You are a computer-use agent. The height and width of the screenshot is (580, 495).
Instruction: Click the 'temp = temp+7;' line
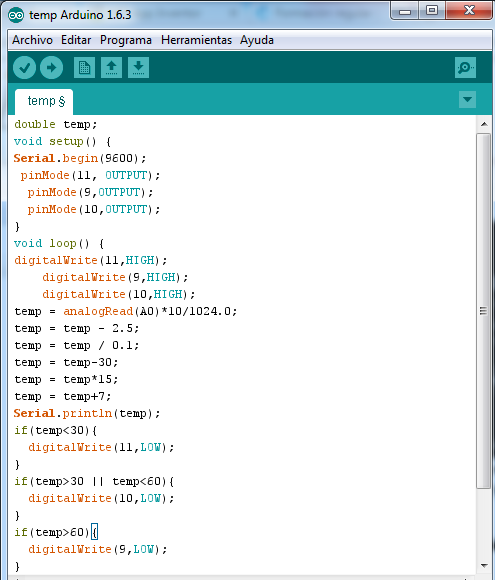coord(63,397)
